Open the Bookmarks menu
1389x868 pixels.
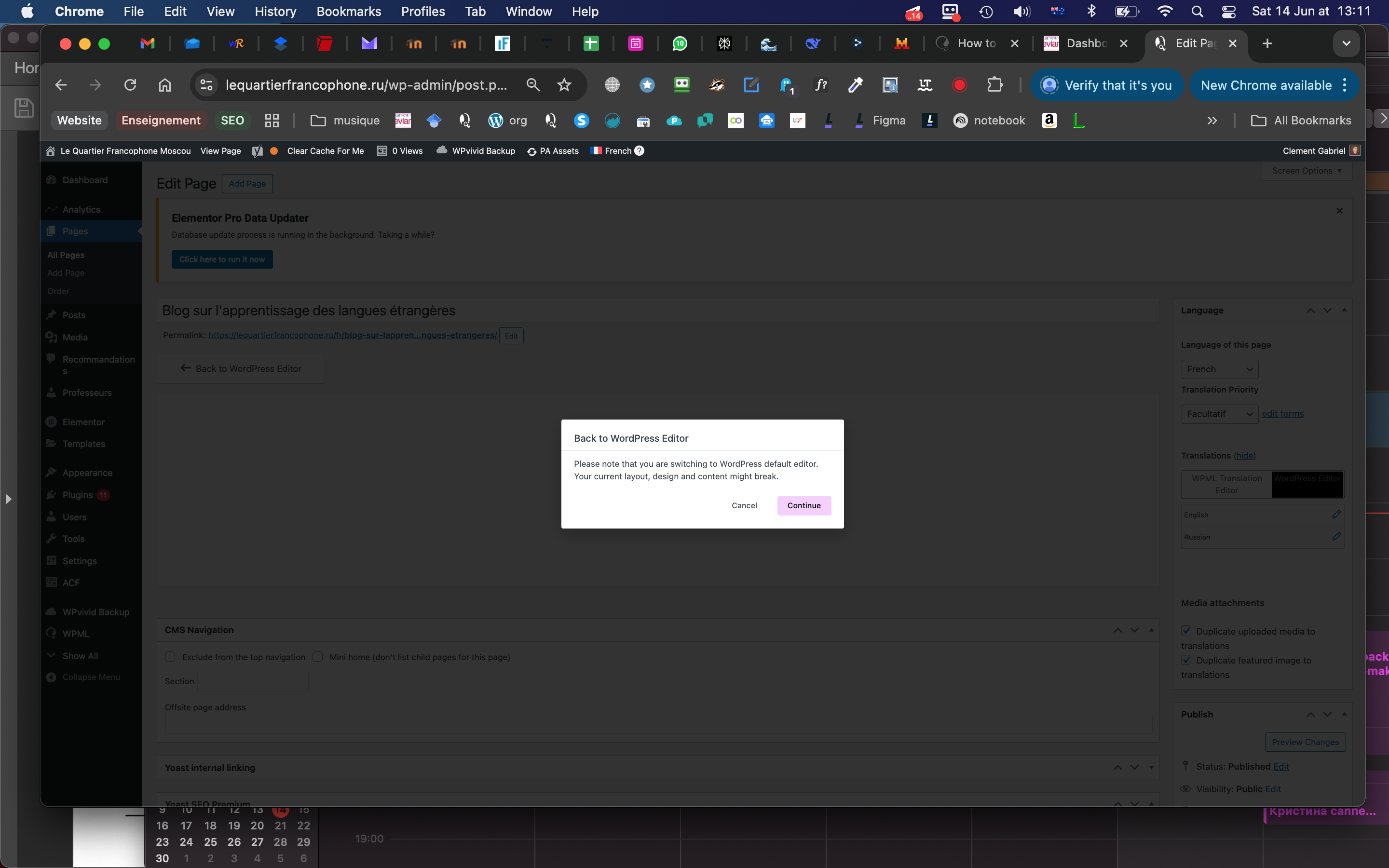tap(348, 12)
